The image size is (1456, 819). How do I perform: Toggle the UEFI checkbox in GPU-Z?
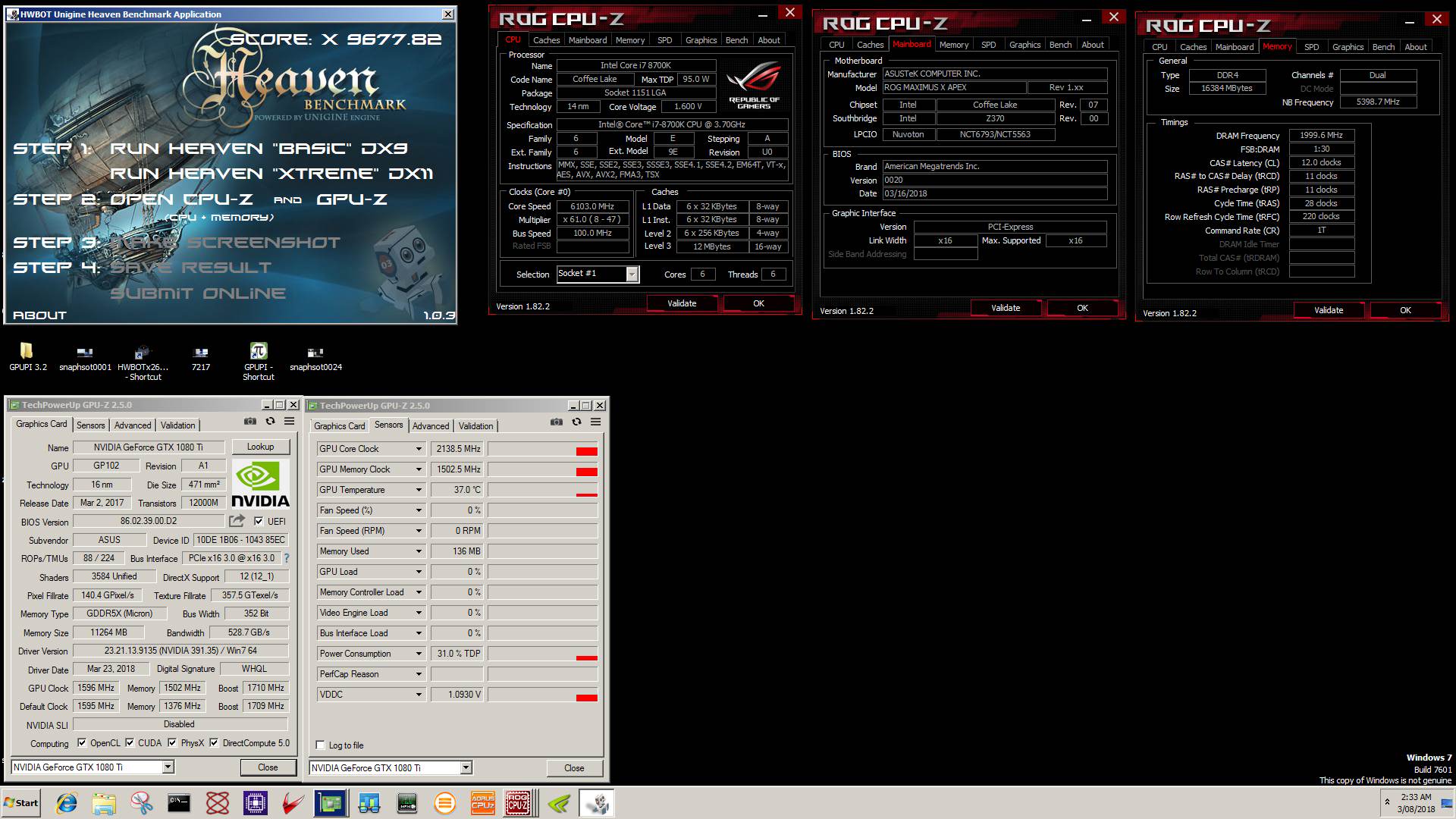coord(259,521)
